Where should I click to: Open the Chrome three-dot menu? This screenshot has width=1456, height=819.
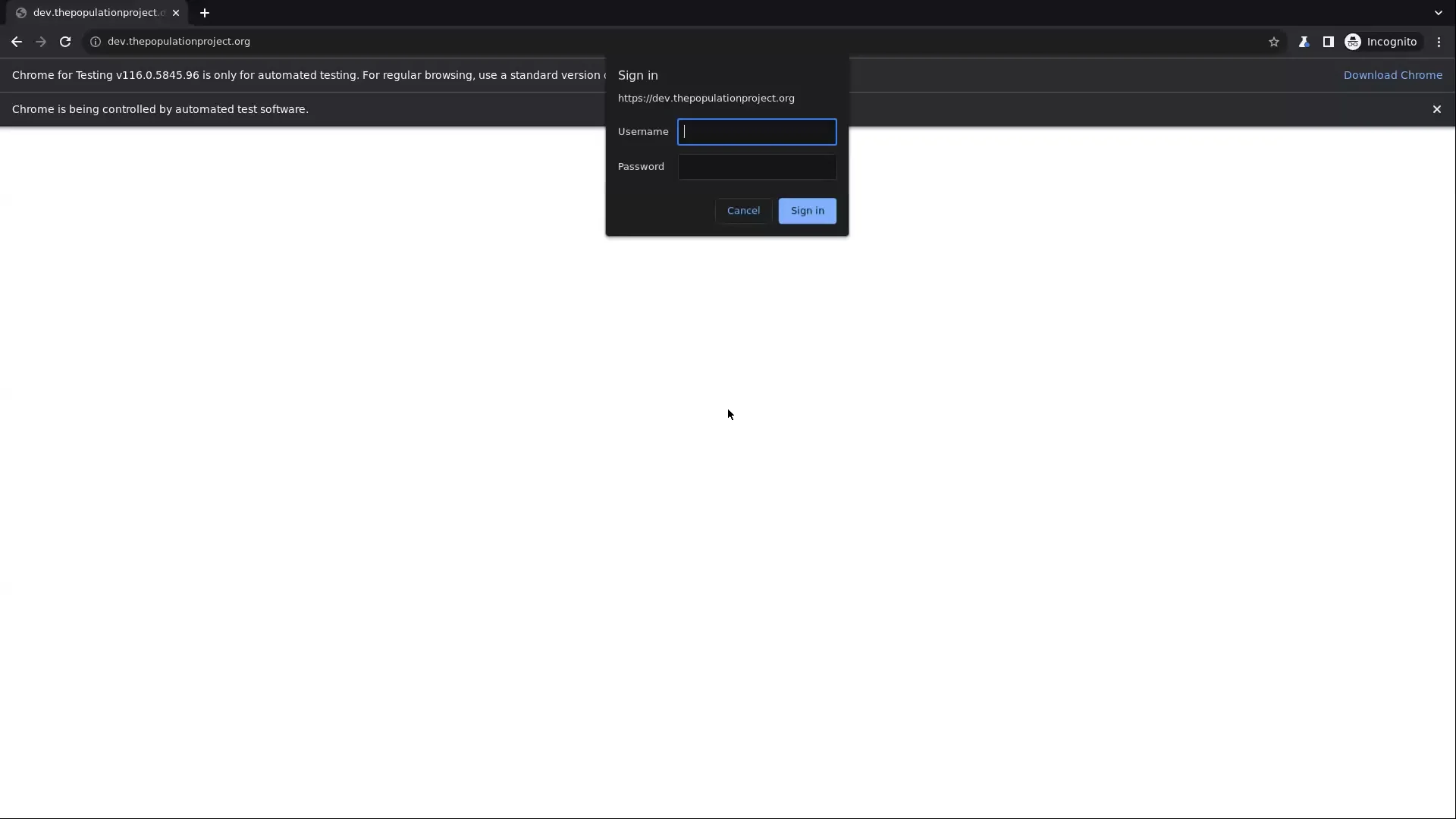(1439, 42)
